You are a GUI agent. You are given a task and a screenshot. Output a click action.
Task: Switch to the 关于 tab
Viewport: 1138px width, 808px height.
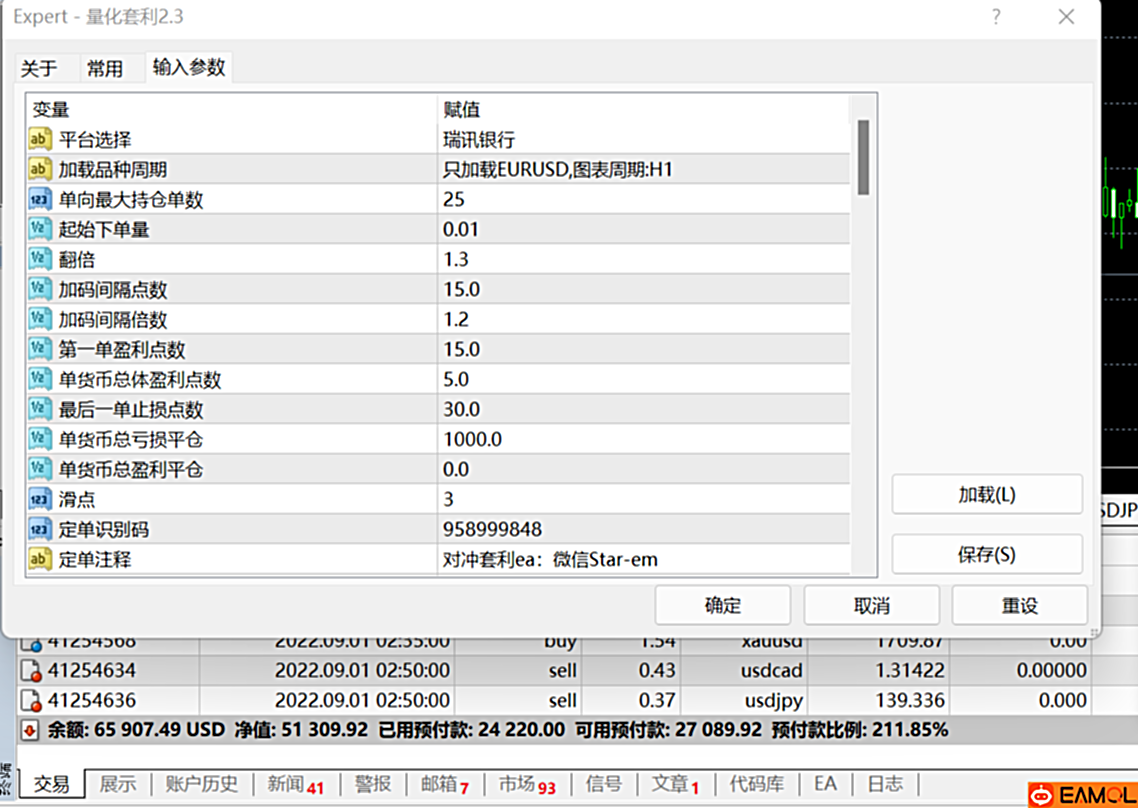point(39,68)
